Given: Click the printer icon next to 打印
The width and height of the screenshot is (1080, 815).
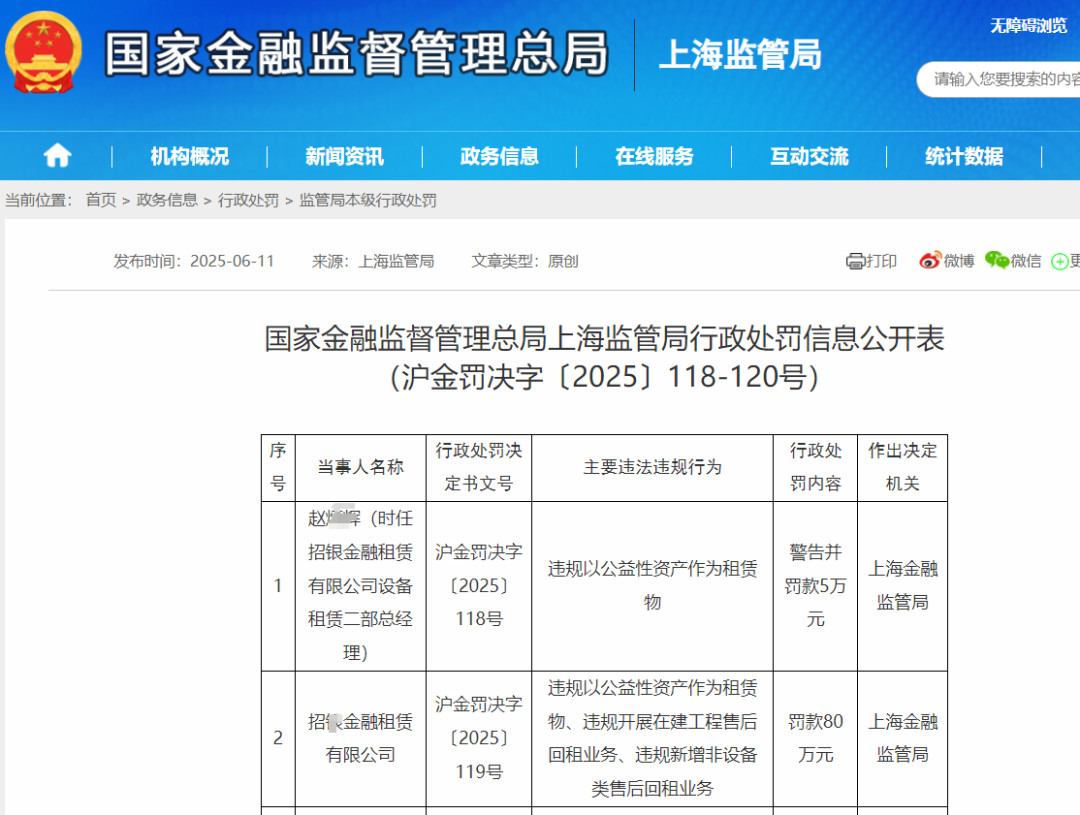Looking at the screenshot, I should [x=855, y=261].
